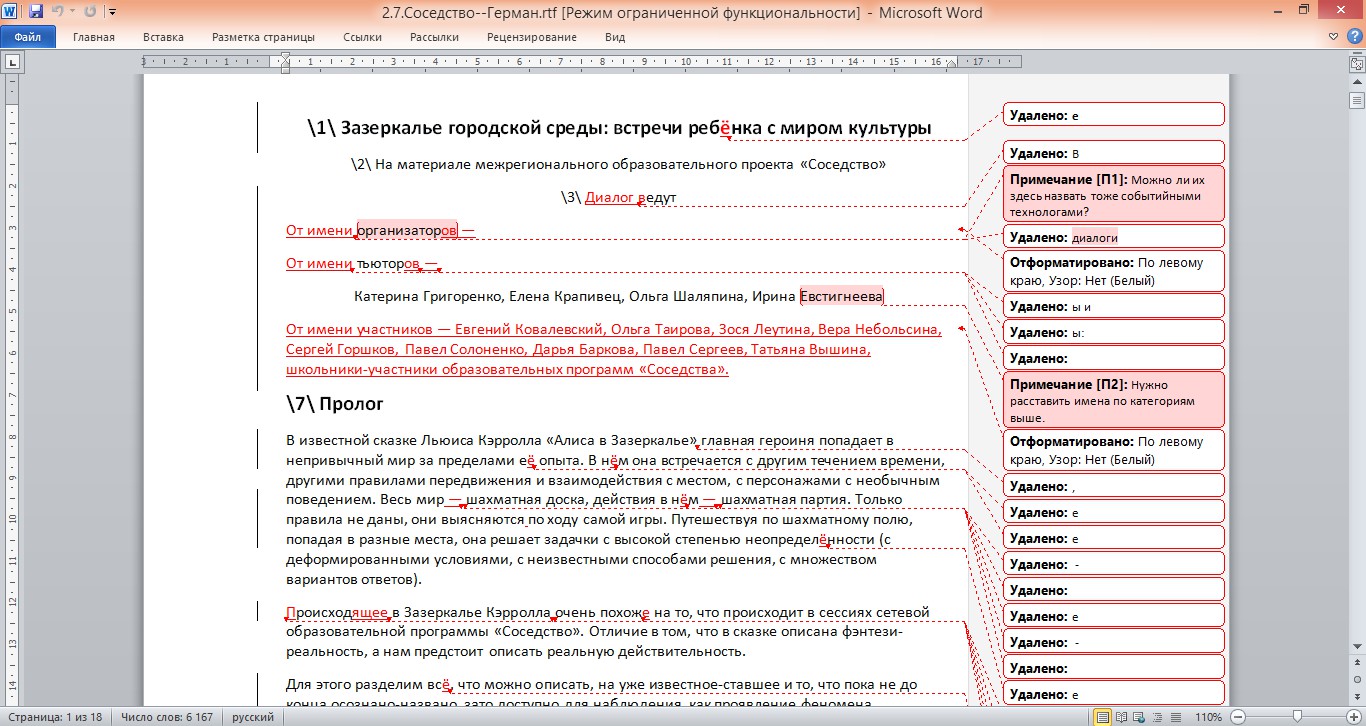Click the 'Удалено: диалоги' revision balloon
The height and width of the screenshot is (726, 1366).
click(1114, 237)
